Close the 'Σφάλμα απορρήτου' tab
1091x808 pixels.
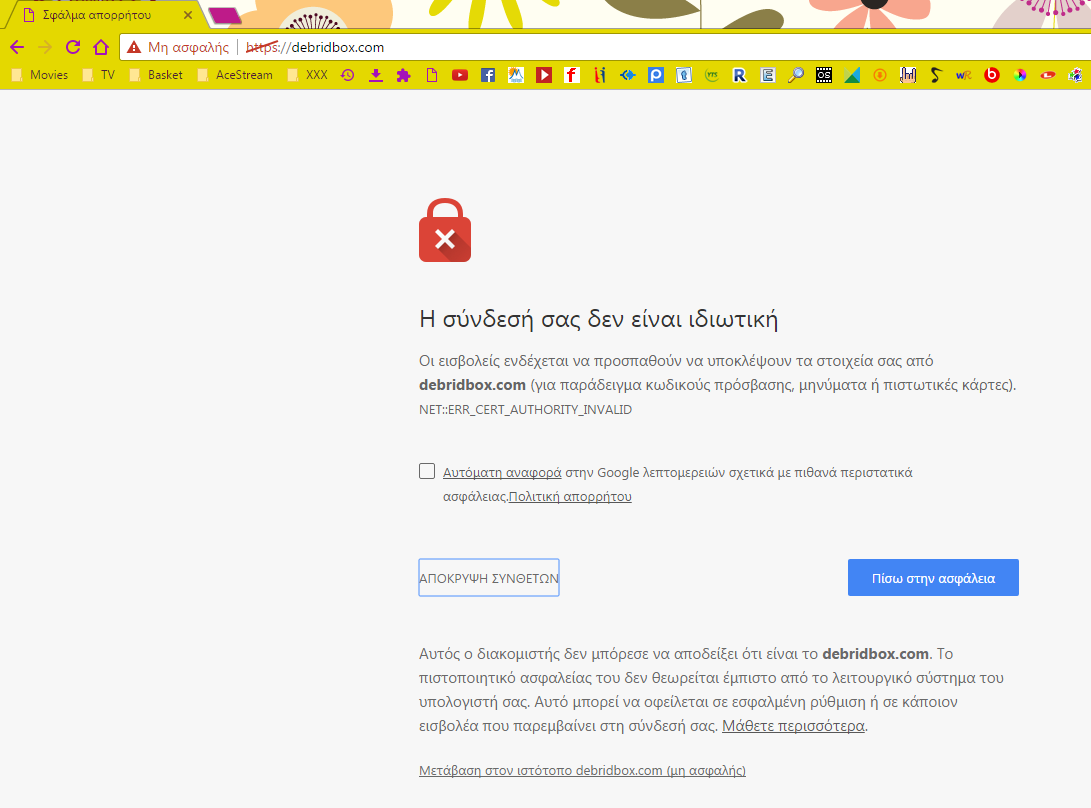188,15
